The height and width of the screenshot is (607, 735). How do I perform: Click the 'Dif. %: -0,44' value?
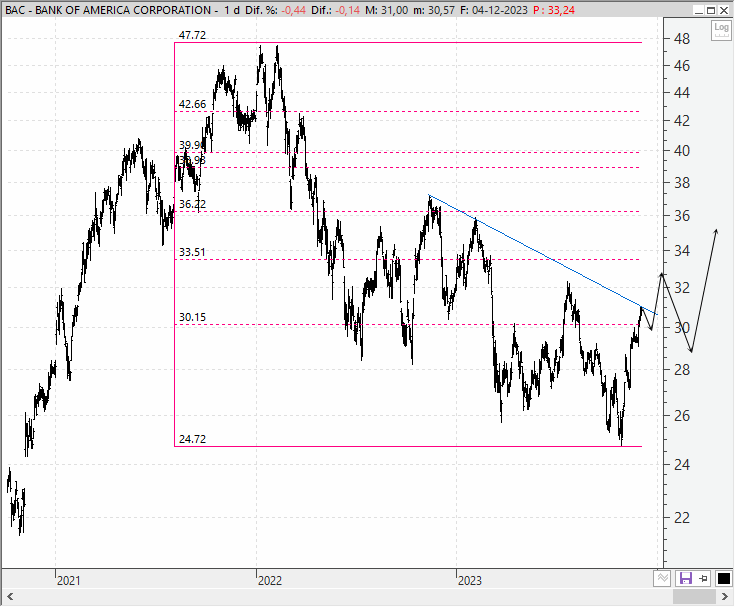point(276,10)
